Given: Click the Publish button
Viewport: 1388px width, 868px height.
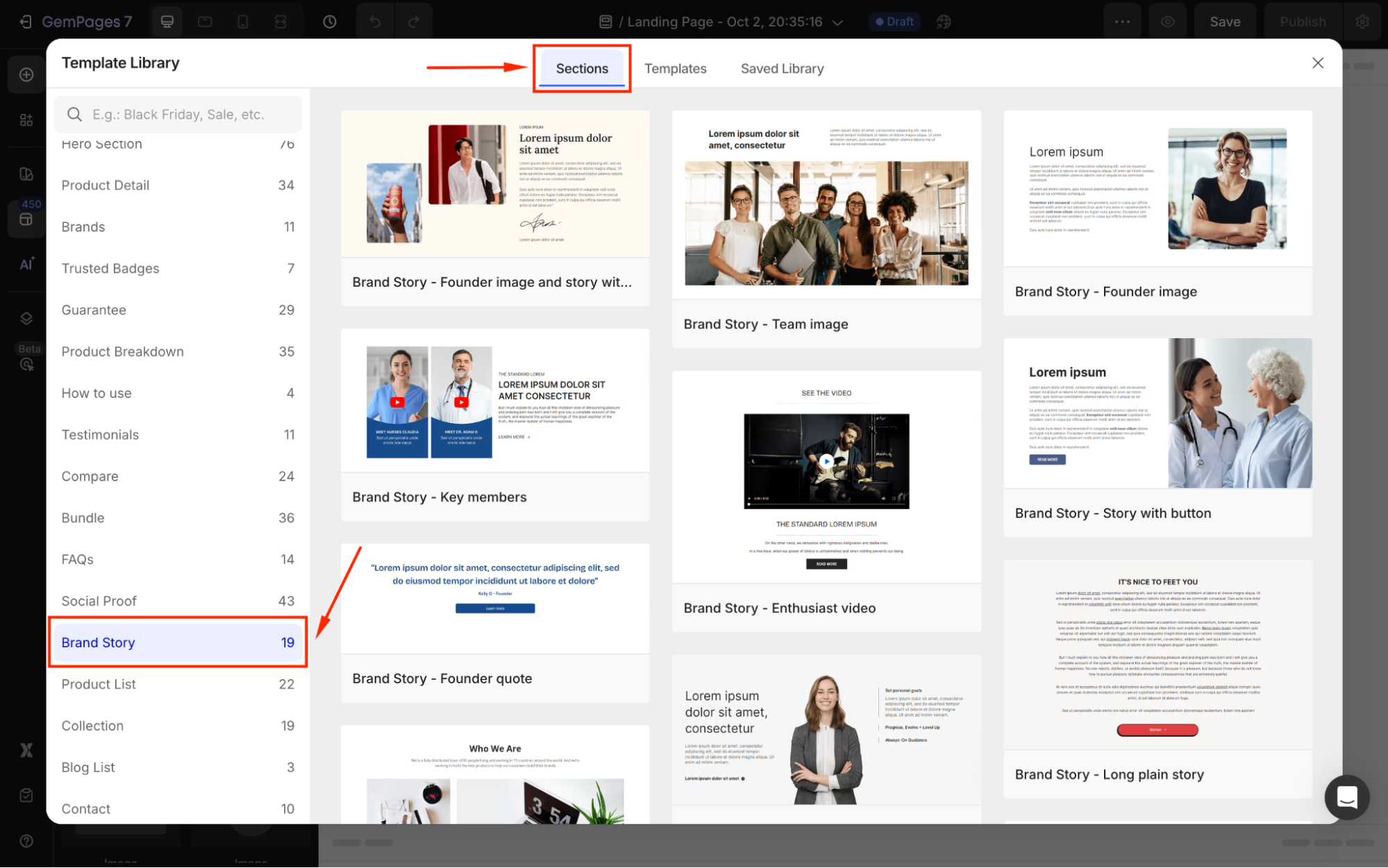Looking at the screenshot, I should pyautogui.click(x=1303, y=22).
